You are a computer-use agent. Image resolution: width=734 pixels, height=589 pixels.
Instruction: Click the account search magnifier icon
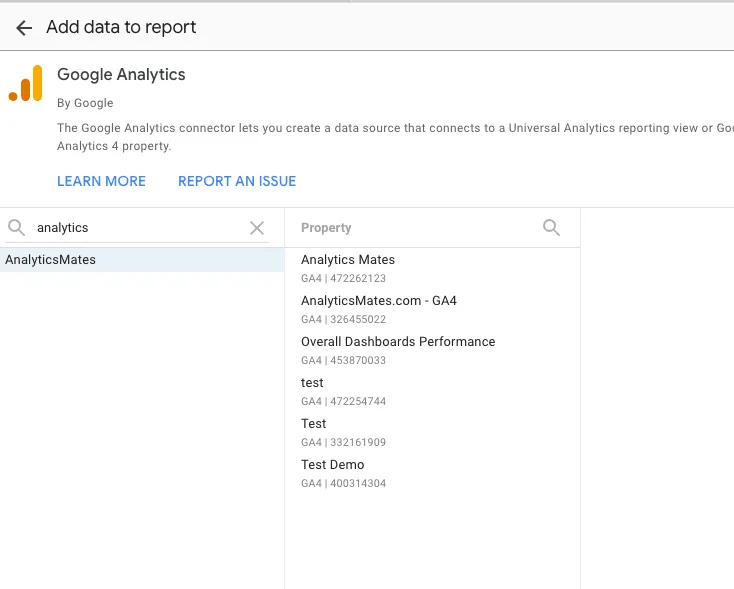point(16,228)
